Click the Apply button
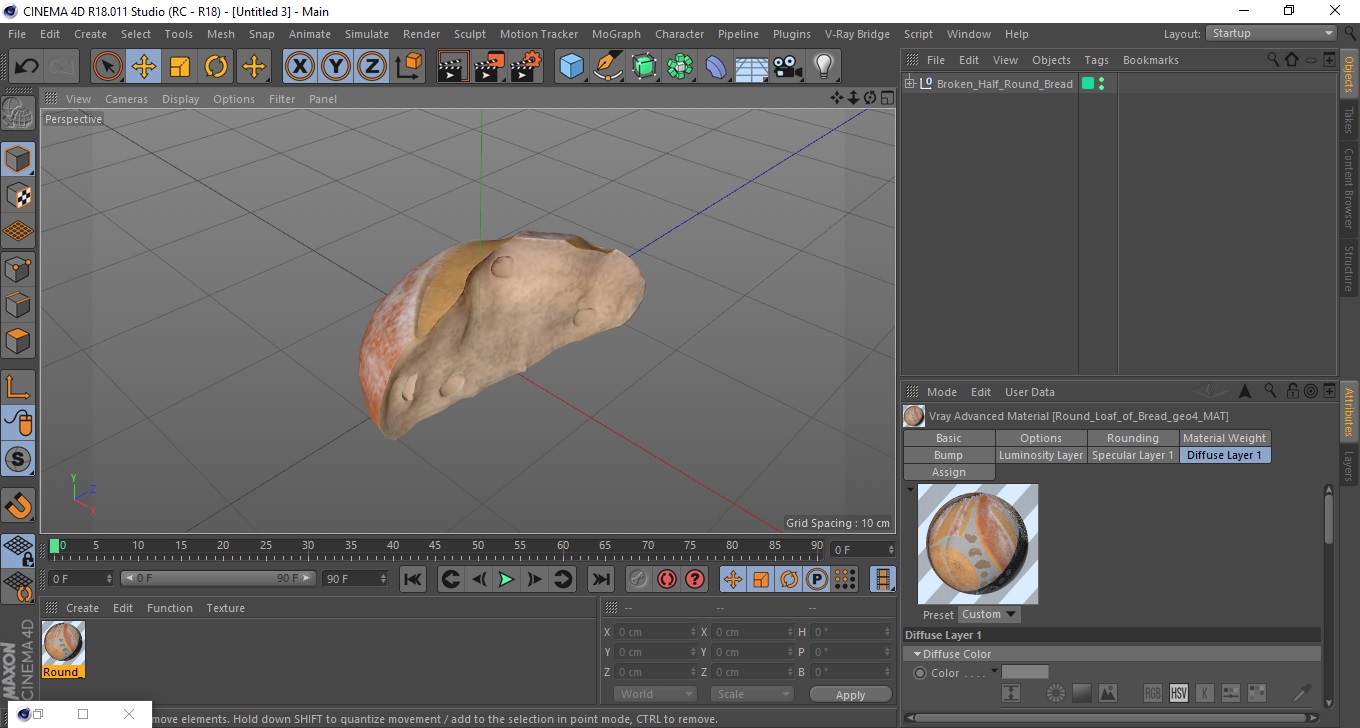1360x728 pixels. point(850,695)
